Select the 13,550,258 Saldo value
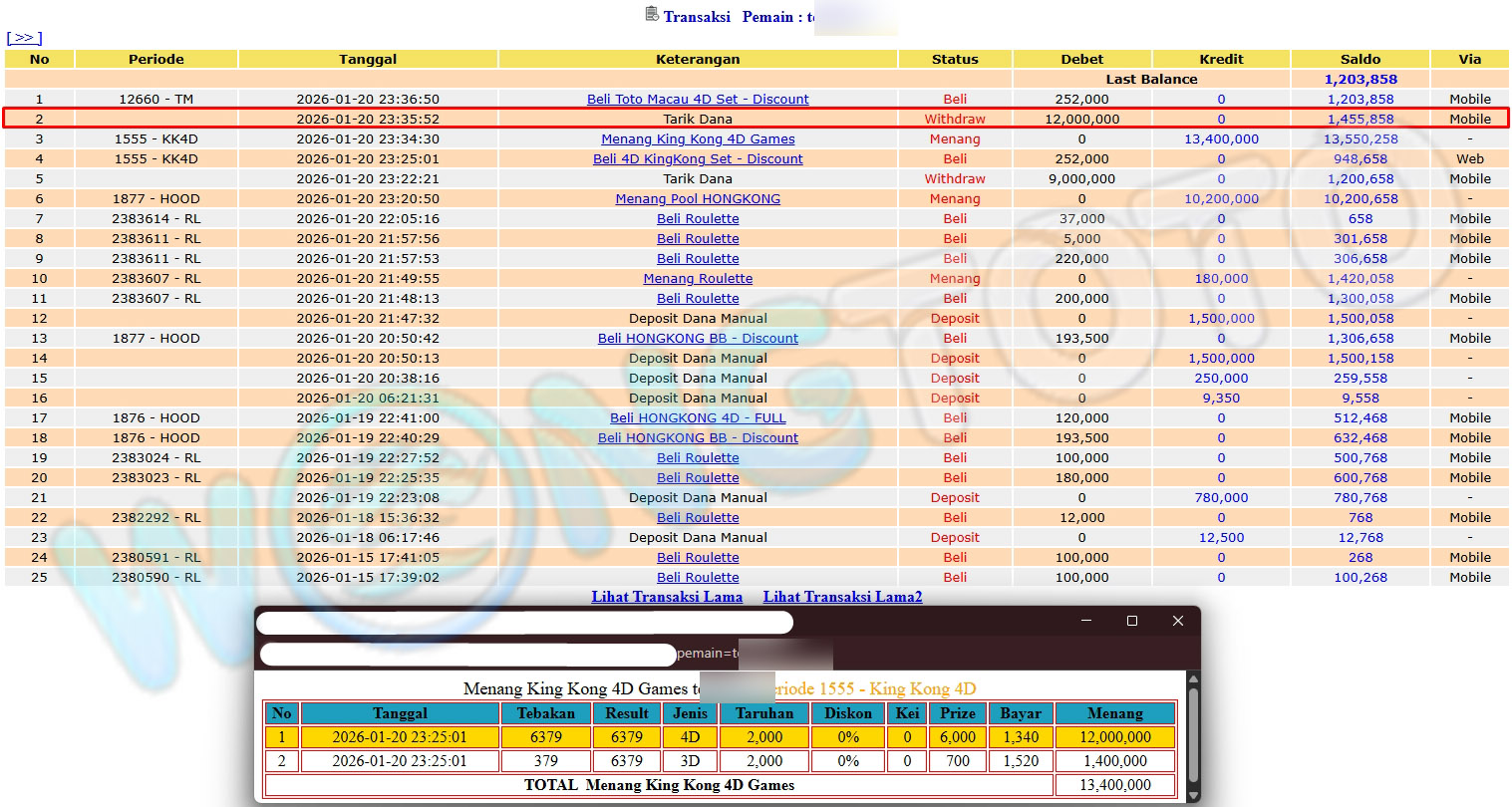The image size is (1512, 807). (x=1361, y=139)
